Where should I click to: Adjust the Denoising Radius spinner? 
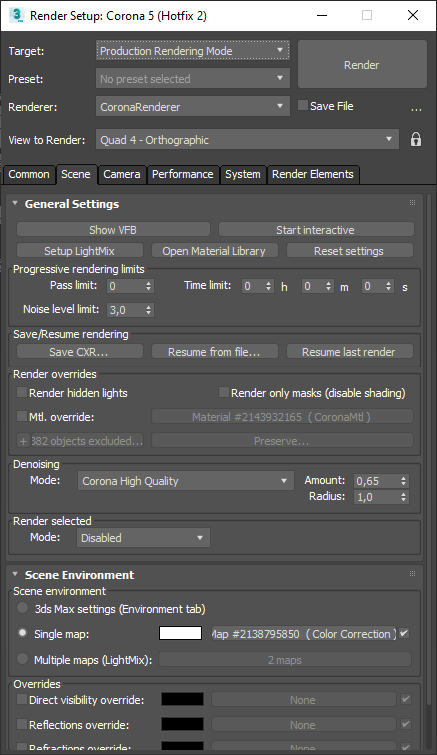pyautogui.click(x=404, y=496)
